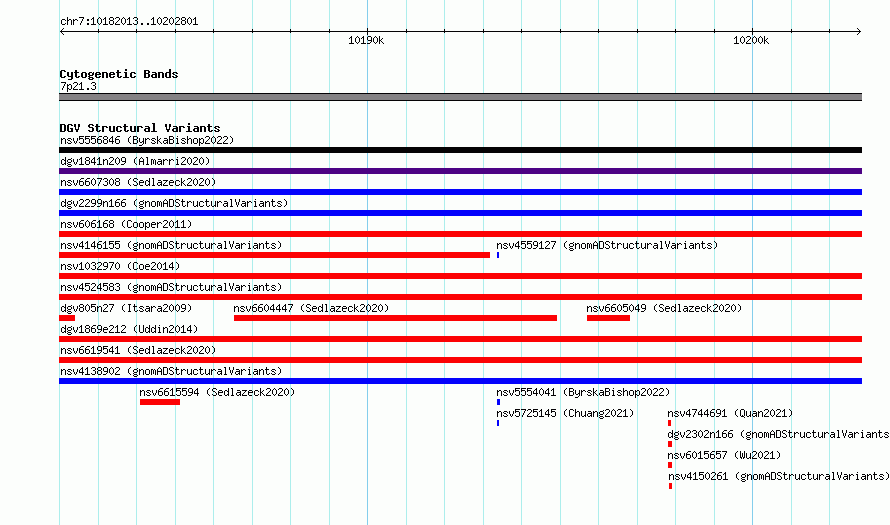
Task: Open nsv5554041 (ByrskaBishop2022) label
Action: (583, 392)
